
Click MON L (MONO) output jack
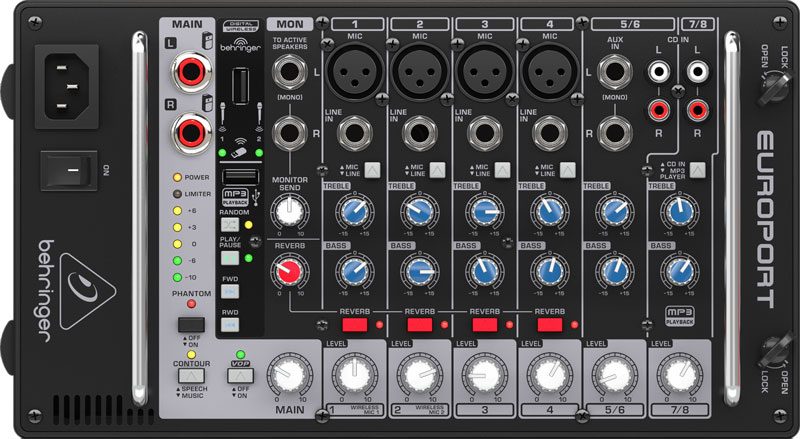coord(290,72)
